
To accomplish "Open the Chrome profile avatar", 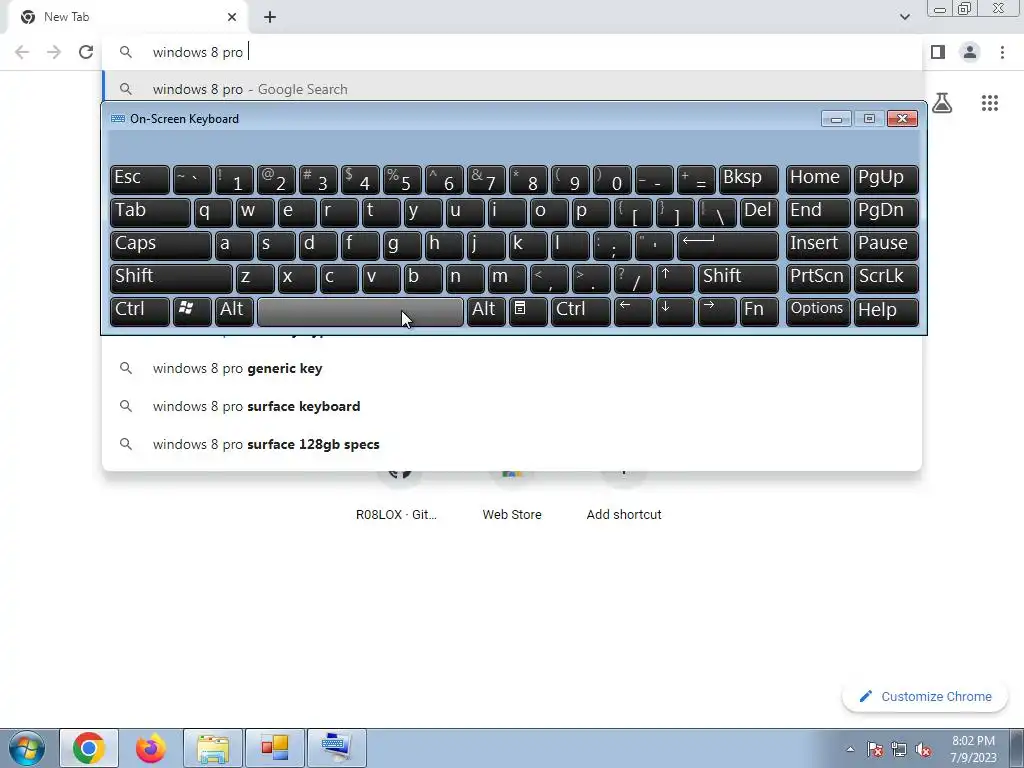I will point(970,52).
